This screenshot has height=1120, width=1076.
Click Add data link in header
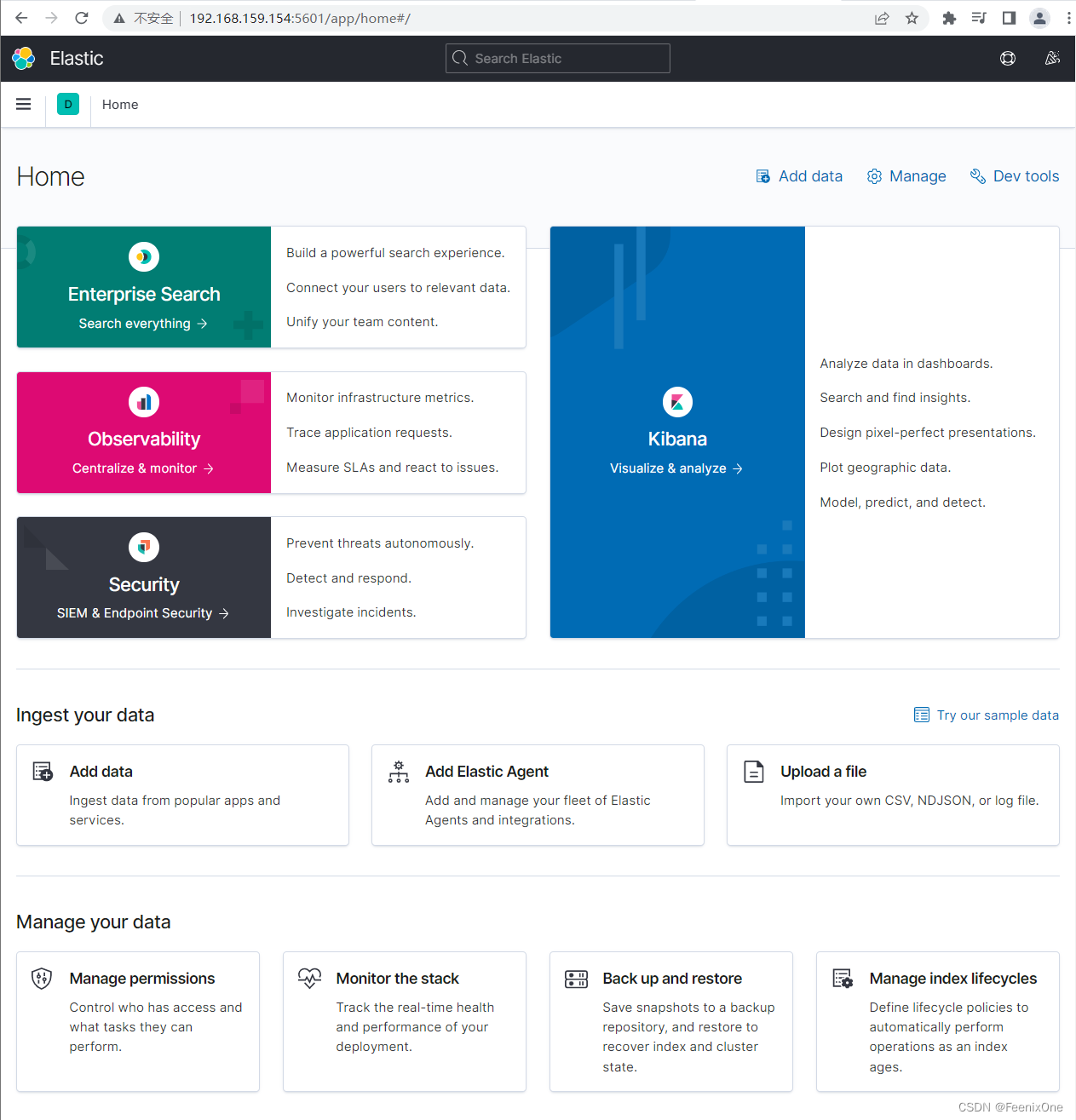pyautogui.click(x=799, y=176)
